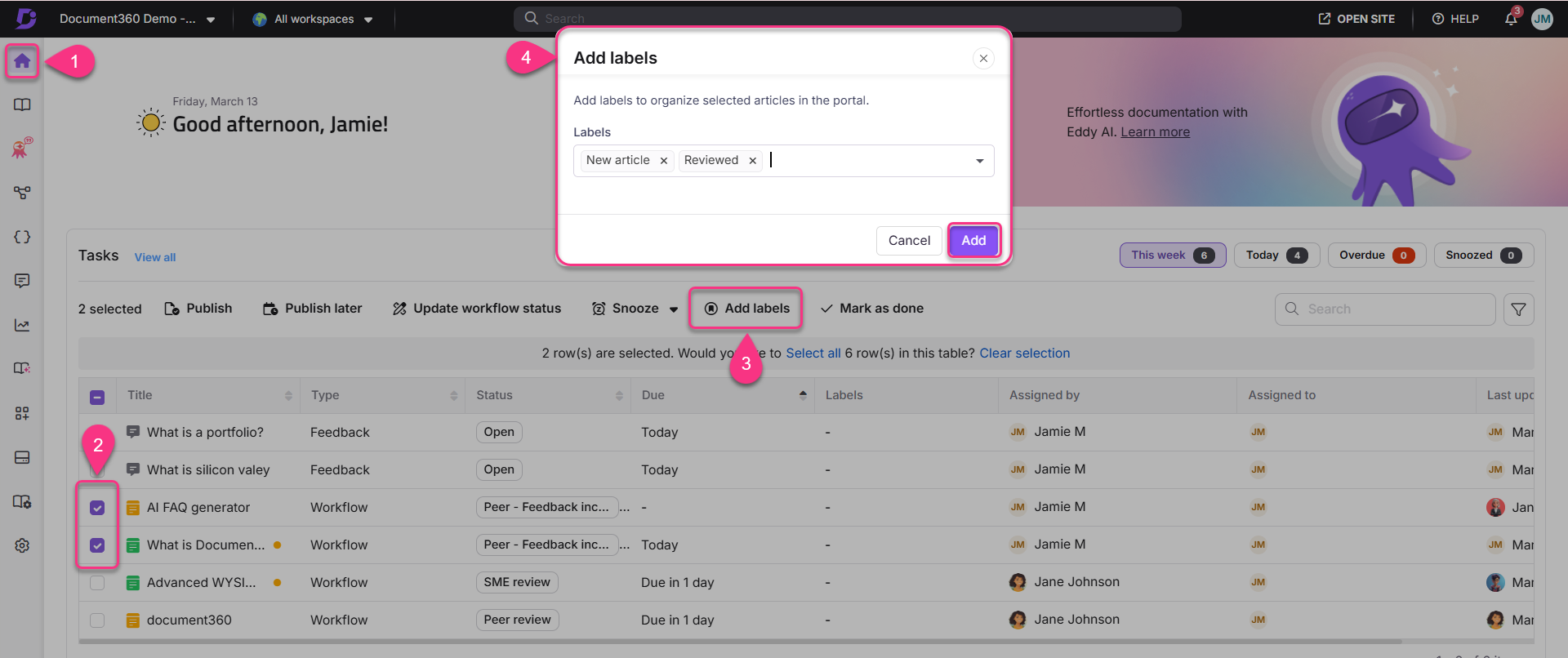Click Mark as done action
Viewport: 1568px width, 658px height.
(872, 309)
